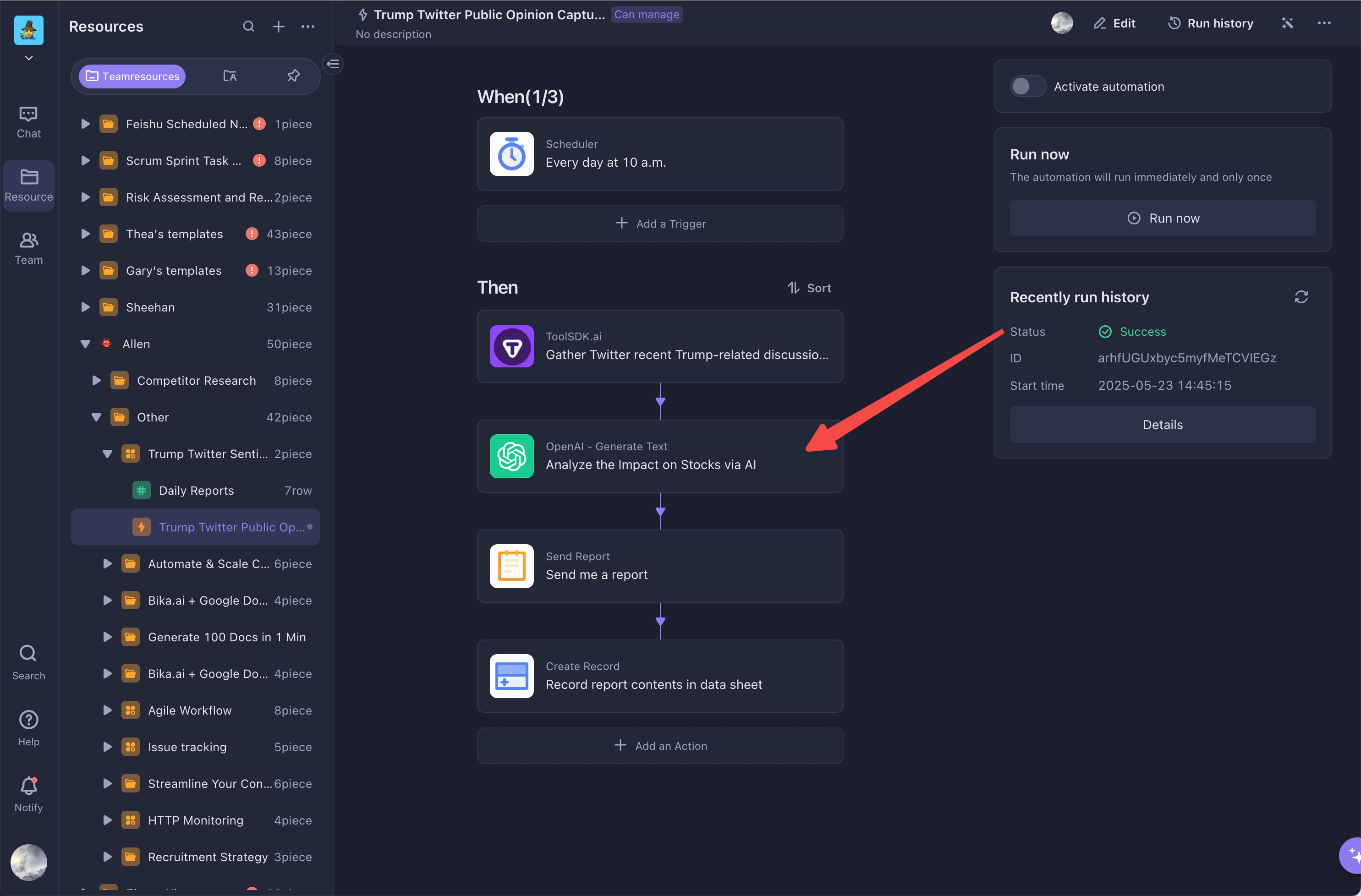Click the Edit button in header
The height and width of the screenshot is (896, 1361).
click(x=1114, y=23)
